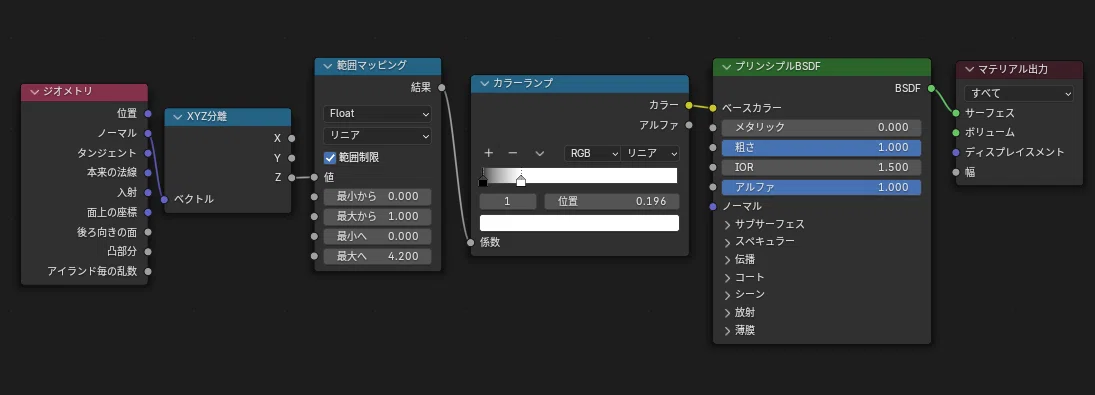Toggle the 範囲制限 checkbox
This screenshot has width=1095, height=395.
click(330, 158)
